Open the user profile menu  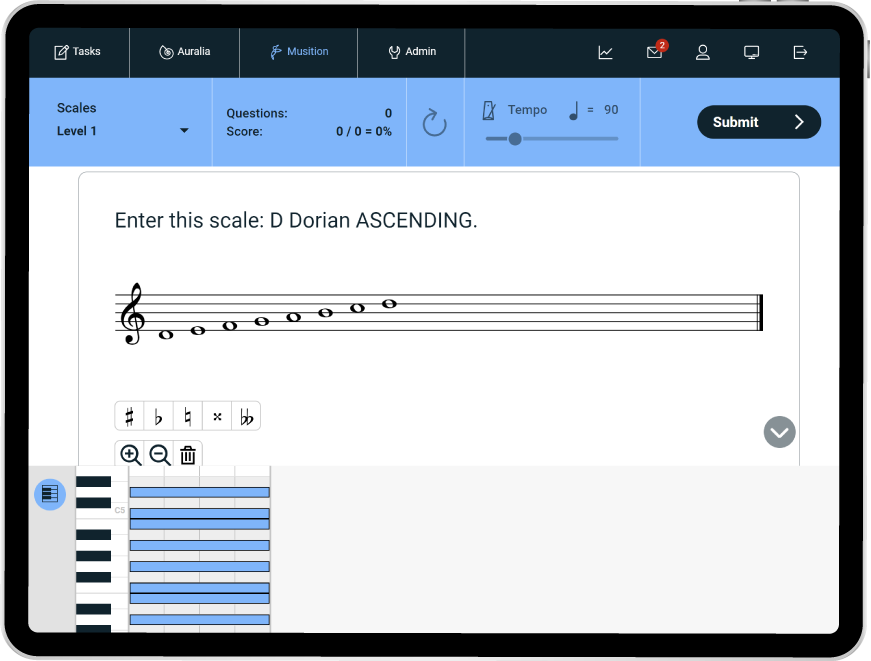click(703, 52)
